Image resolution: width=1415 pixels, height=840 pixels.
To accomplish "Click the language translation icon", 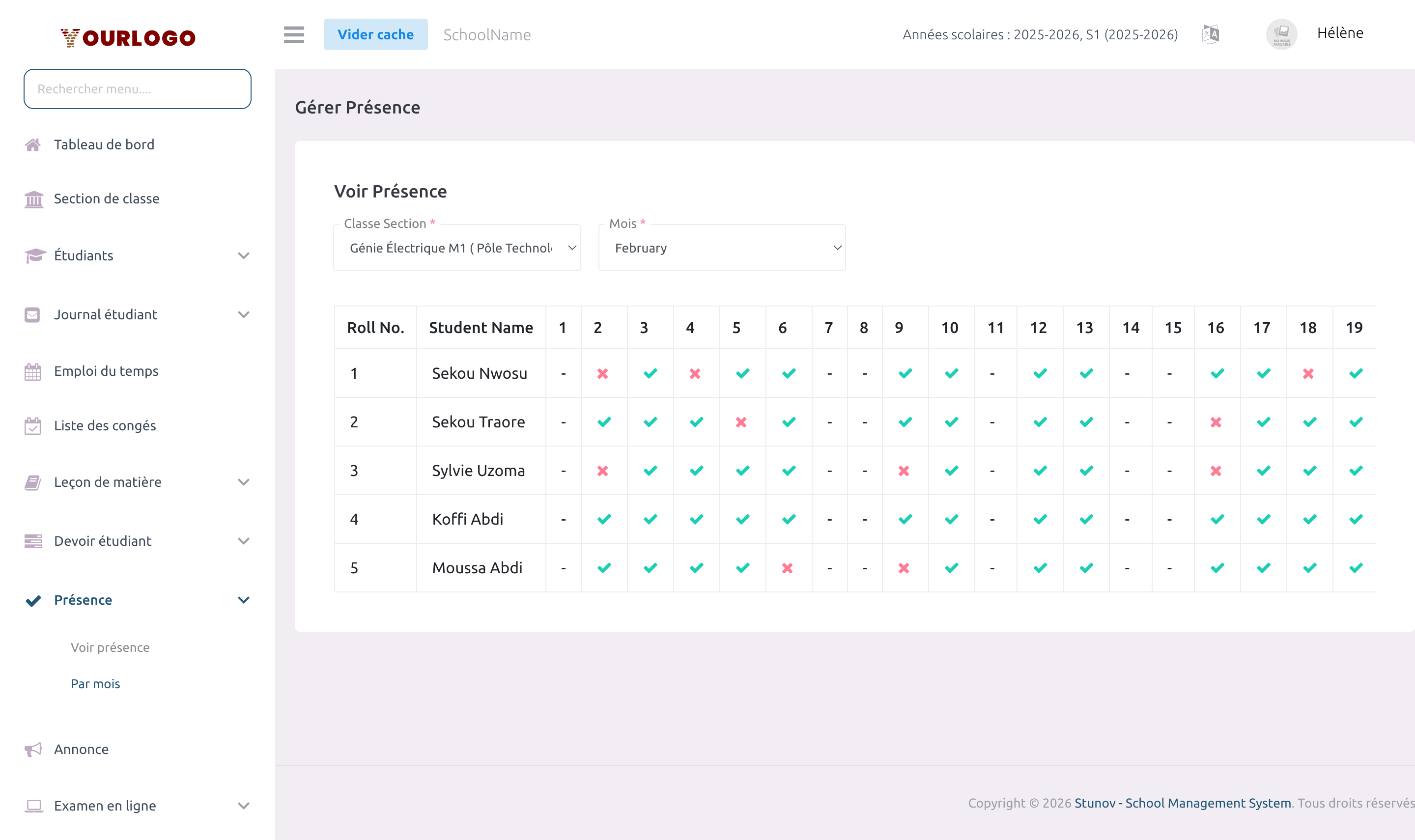I will tap(1210, 34).
